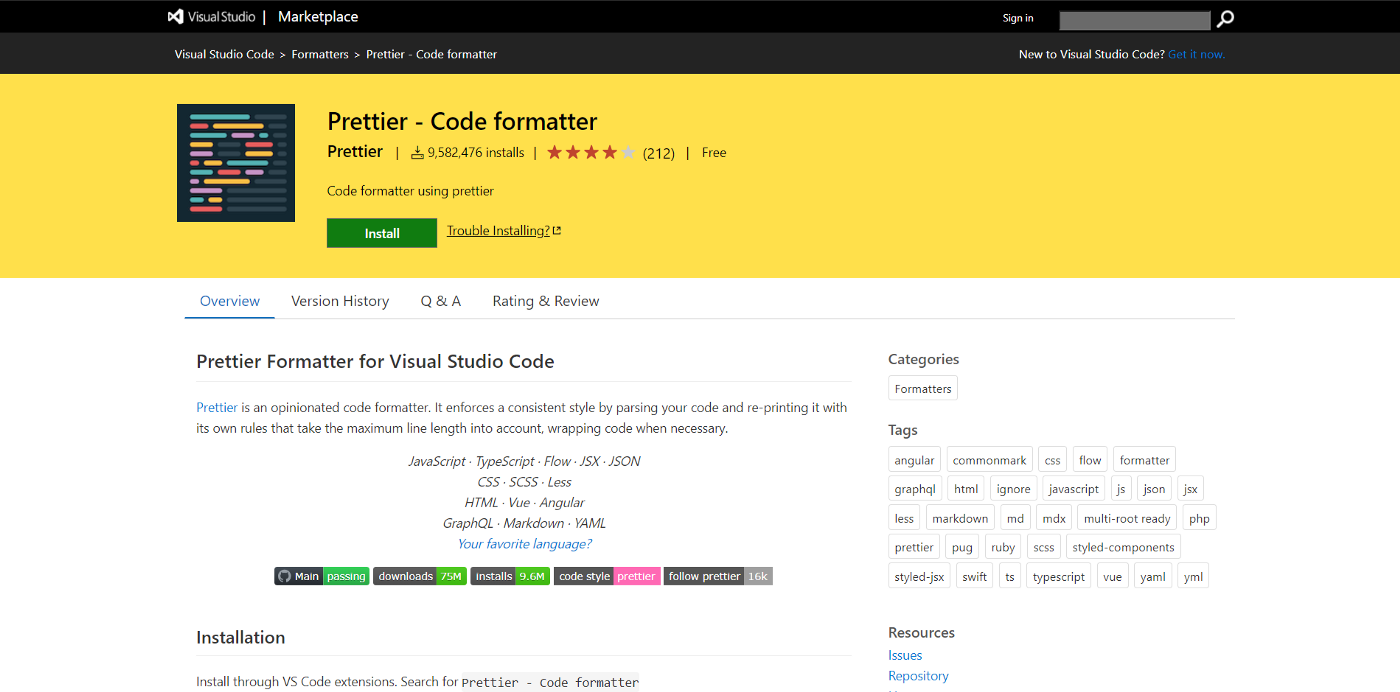1400x692 pixels.
Task: Select the yaml tag
Action: click(x=1153, y=576)
